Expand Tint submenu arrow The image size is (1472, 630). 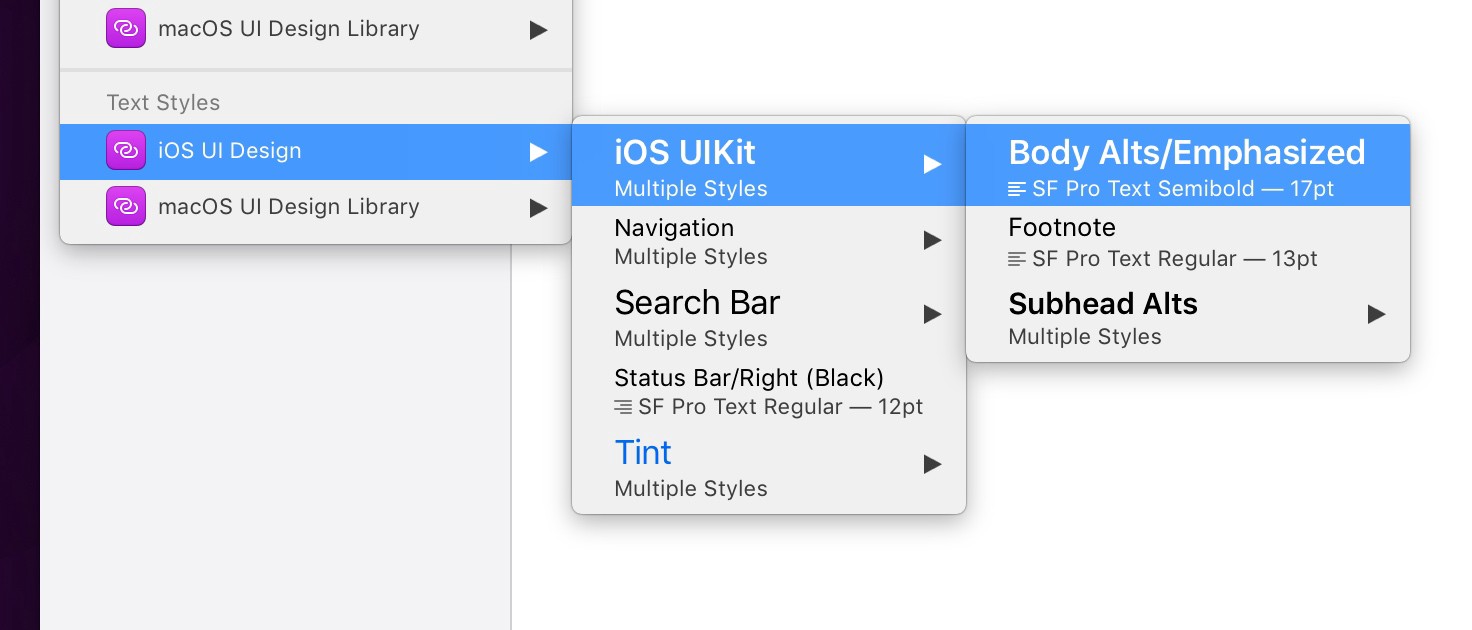coord(932,464)
